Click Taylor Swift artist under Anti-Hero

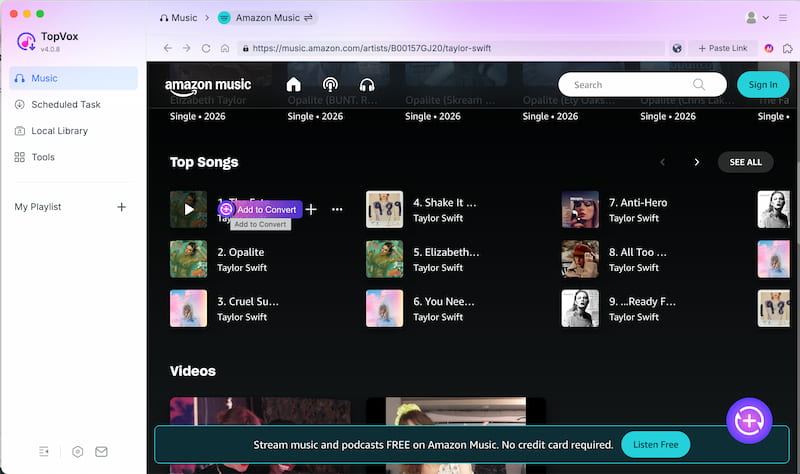[x=634, y=218]
